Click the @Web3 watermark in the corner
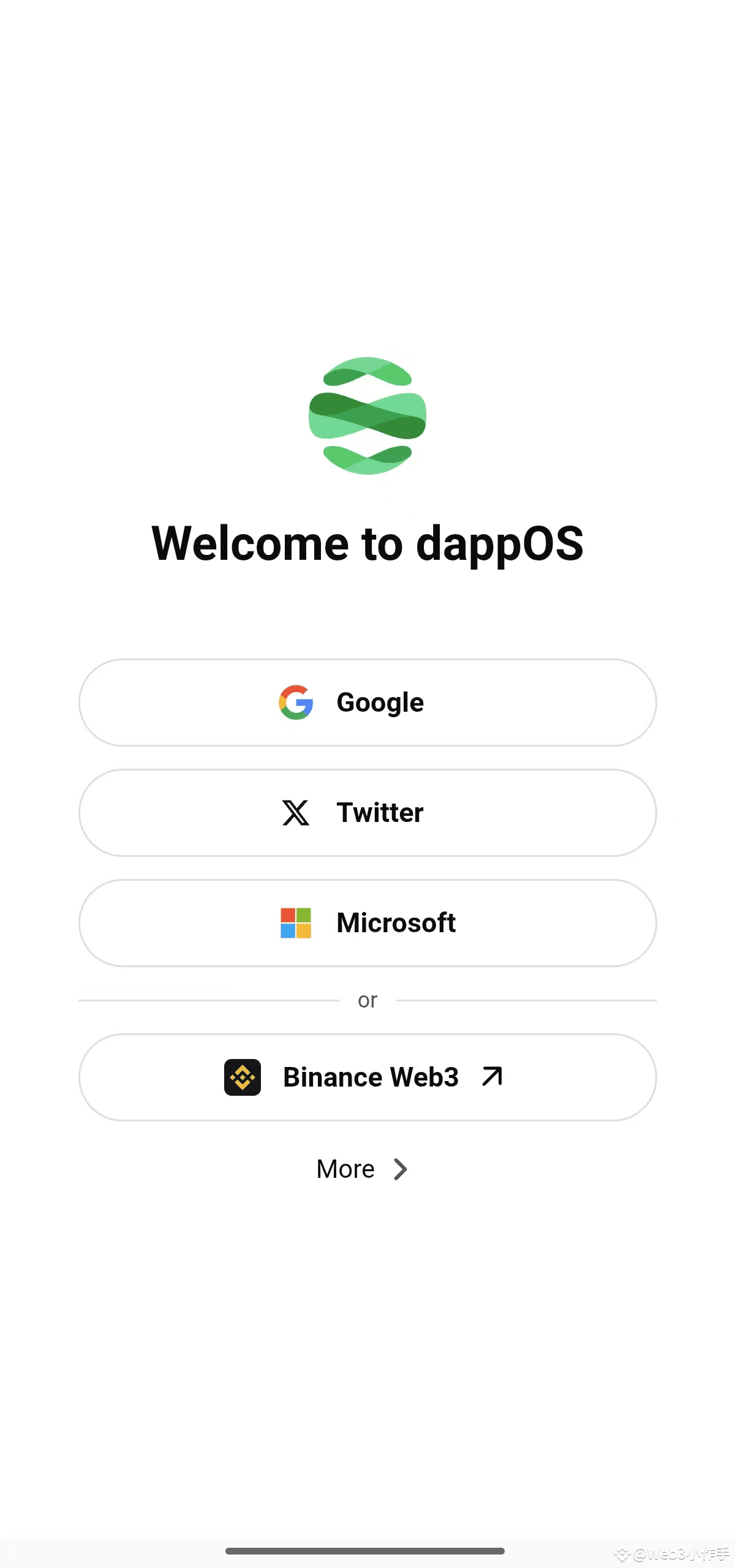The height and width of the screenshot is (1568, 735). [672, 1555]
